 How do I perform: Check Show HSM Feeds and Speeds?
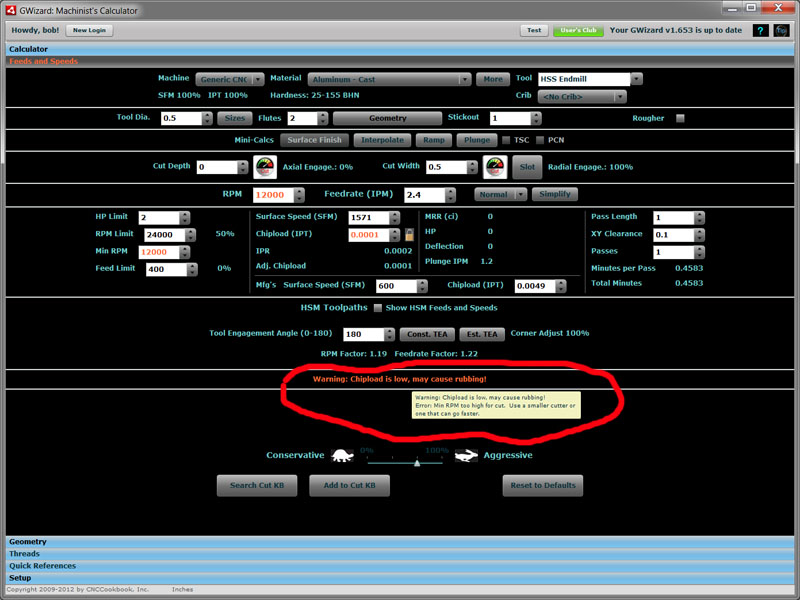[x=376, y=307]
